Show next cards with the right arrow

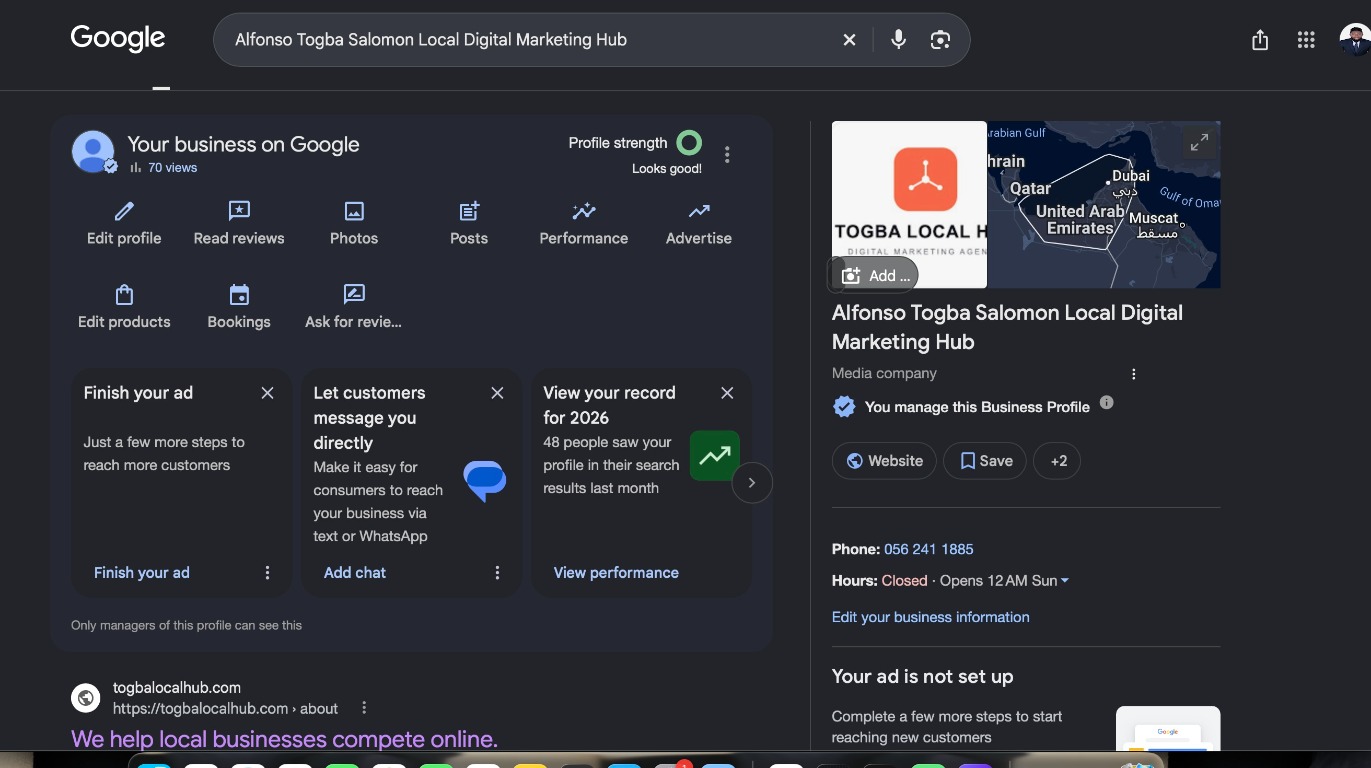(752, 483)
